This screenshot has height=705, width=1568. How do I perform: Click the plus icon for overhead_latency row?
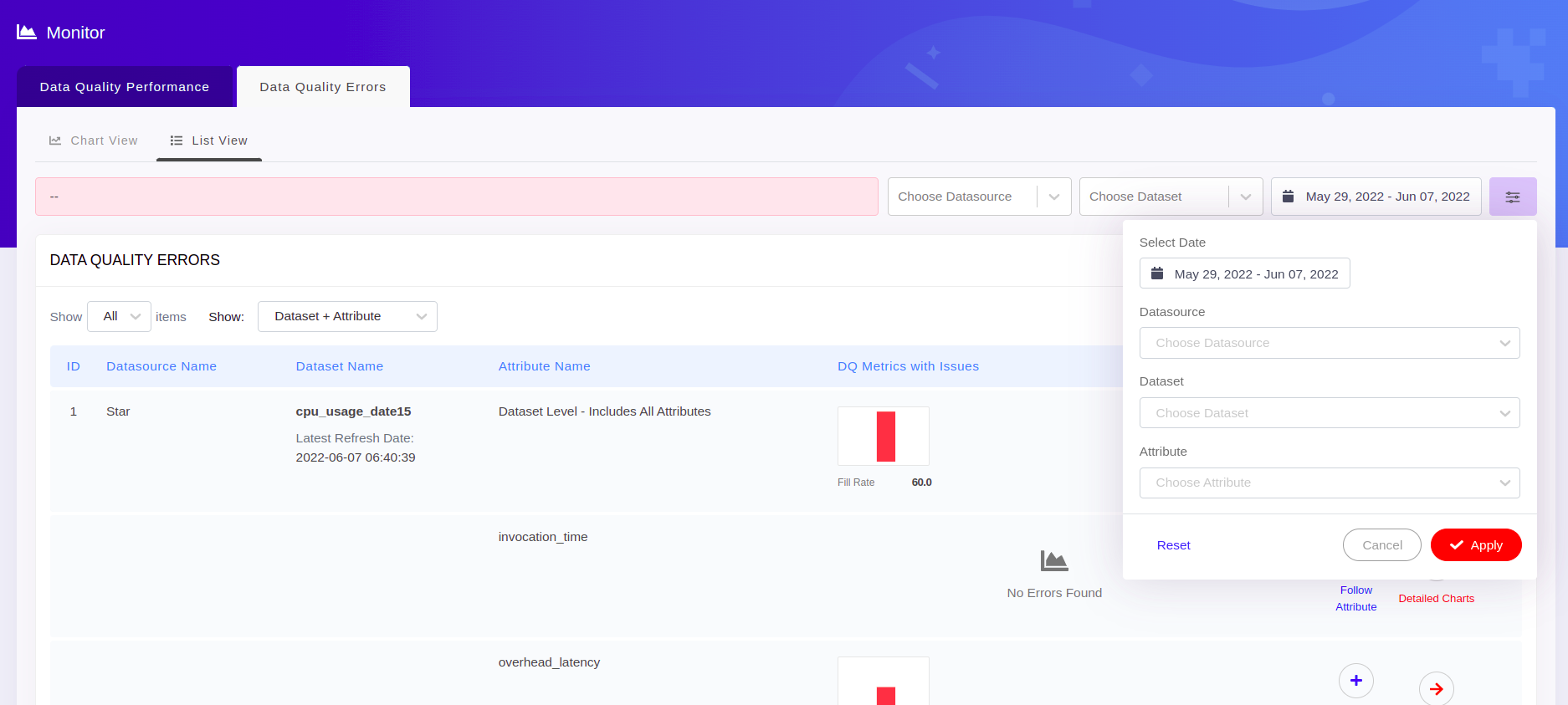coord(1355,680)
